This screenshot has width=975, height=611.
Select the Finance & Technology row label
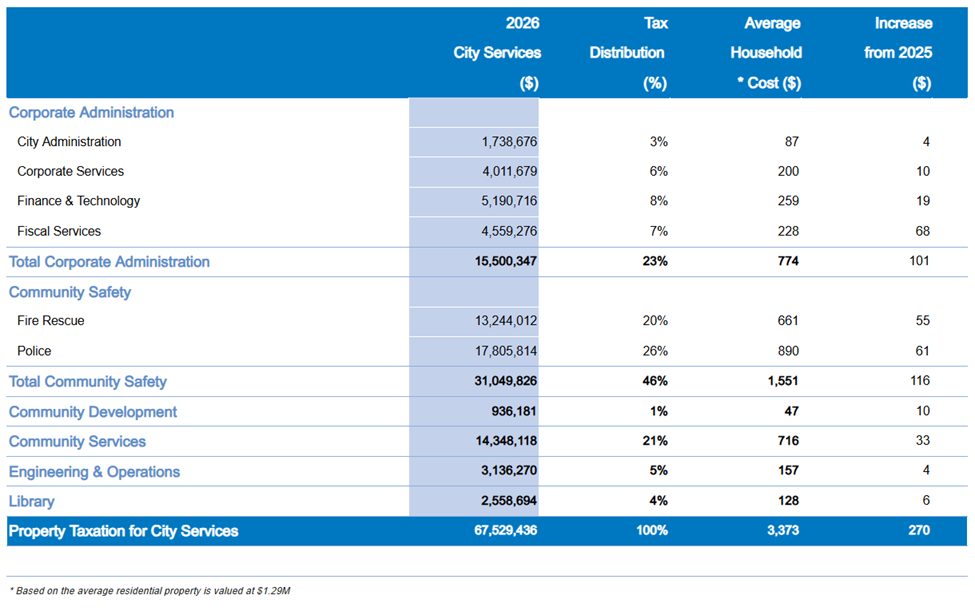point(78,201)
